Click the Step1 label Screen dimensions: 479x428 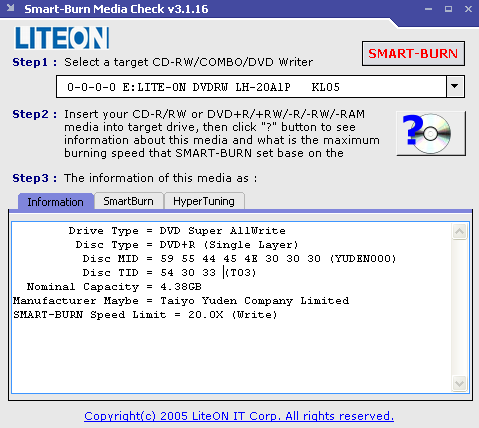(x=35, y=62)
